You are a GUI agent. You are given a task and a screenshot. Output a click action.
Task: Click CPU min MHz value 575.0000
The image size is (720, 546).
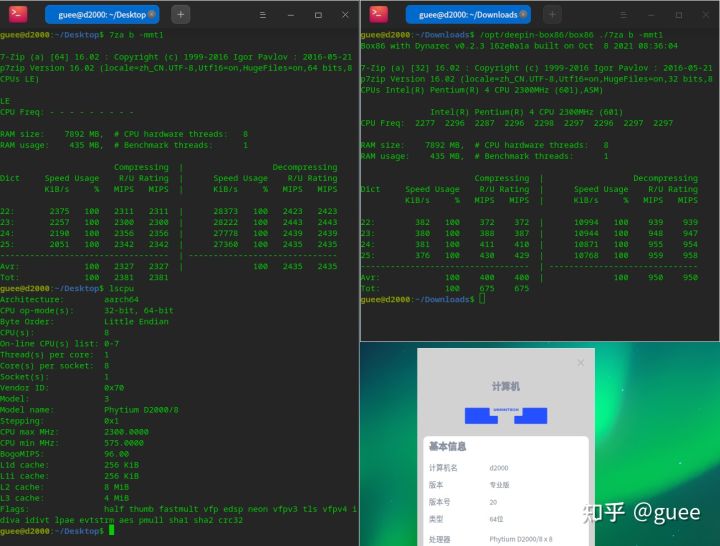124,443
